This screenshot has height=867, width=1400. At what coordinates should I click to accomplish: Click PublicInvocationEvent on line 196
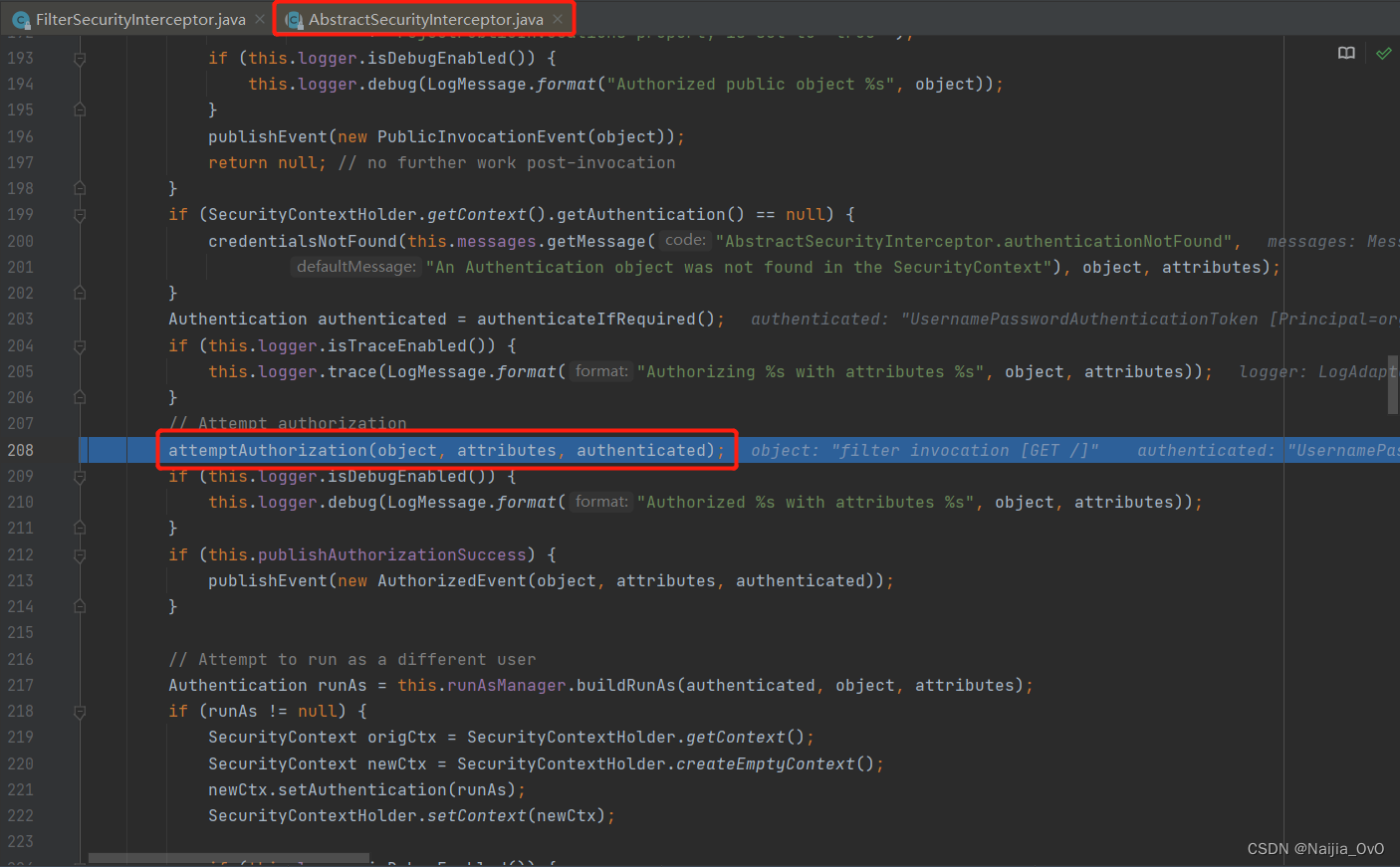481,136
